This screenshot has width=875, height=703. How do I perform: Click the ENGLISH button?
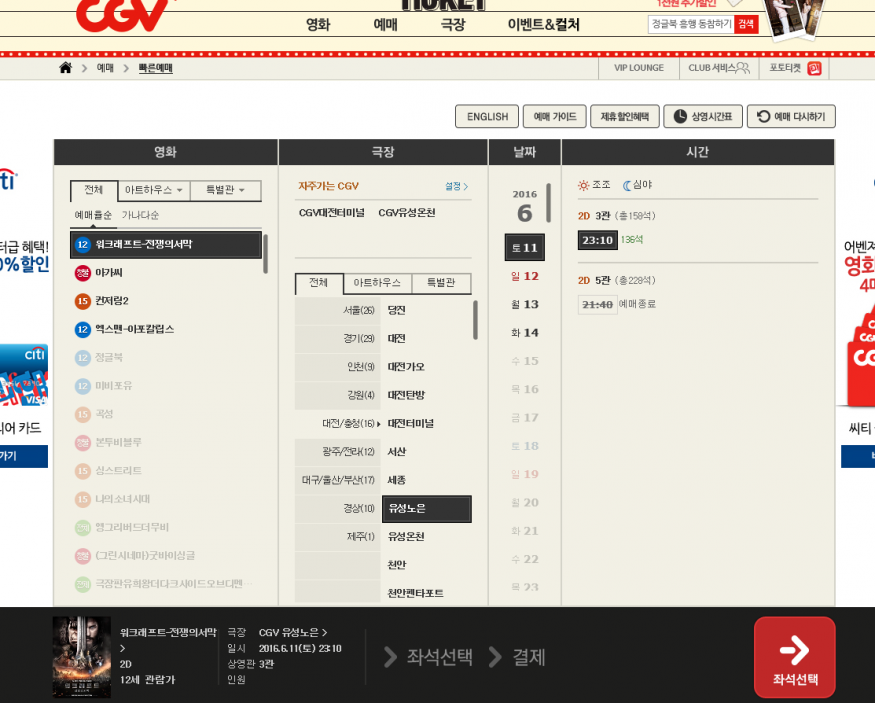(487, 117)
